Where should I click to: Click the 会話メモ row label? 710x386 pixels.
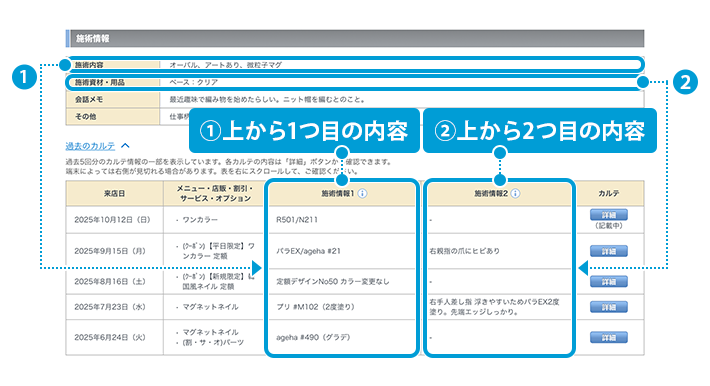pos(89,99)
